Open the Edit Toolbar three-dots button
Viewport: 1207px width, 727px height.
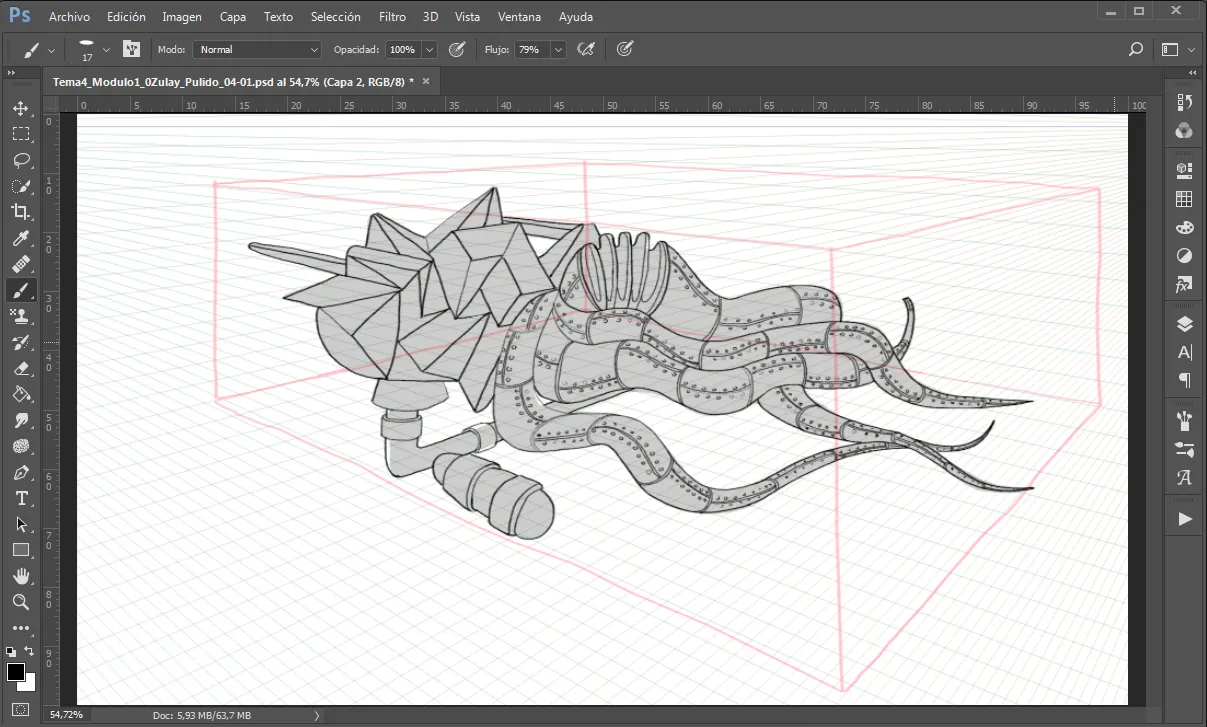[x=21, y=628]
